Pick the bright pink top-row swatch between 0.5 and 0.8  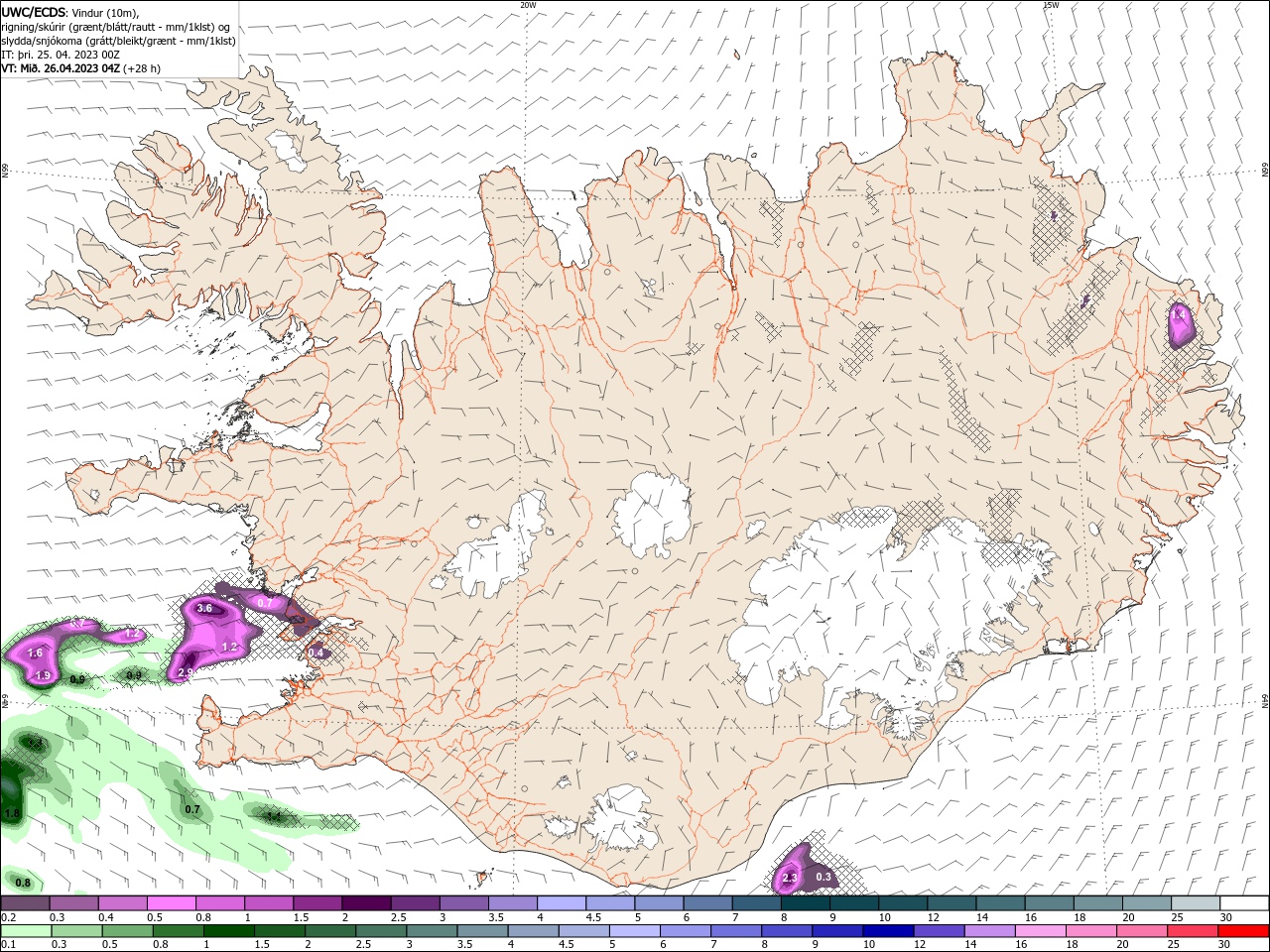171,903
